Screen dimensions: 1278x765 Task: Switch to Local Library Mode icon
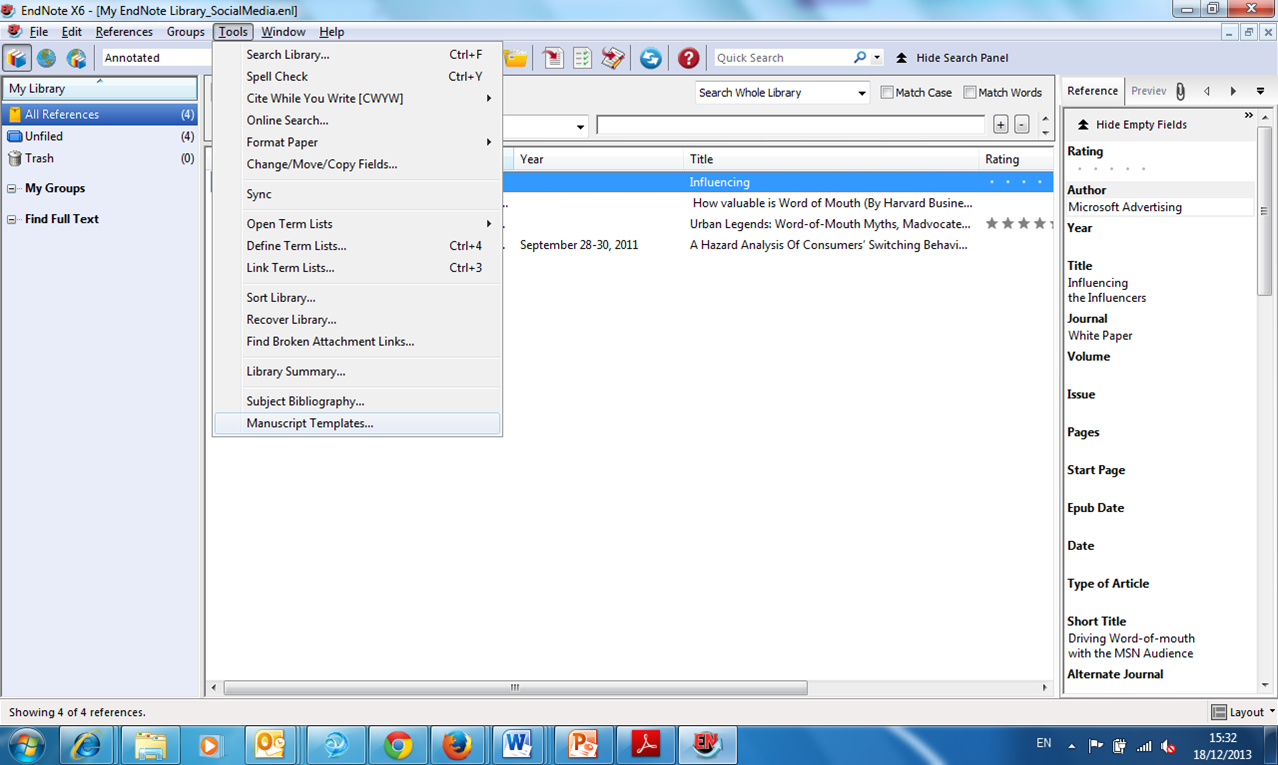click(x=17, y=58)
